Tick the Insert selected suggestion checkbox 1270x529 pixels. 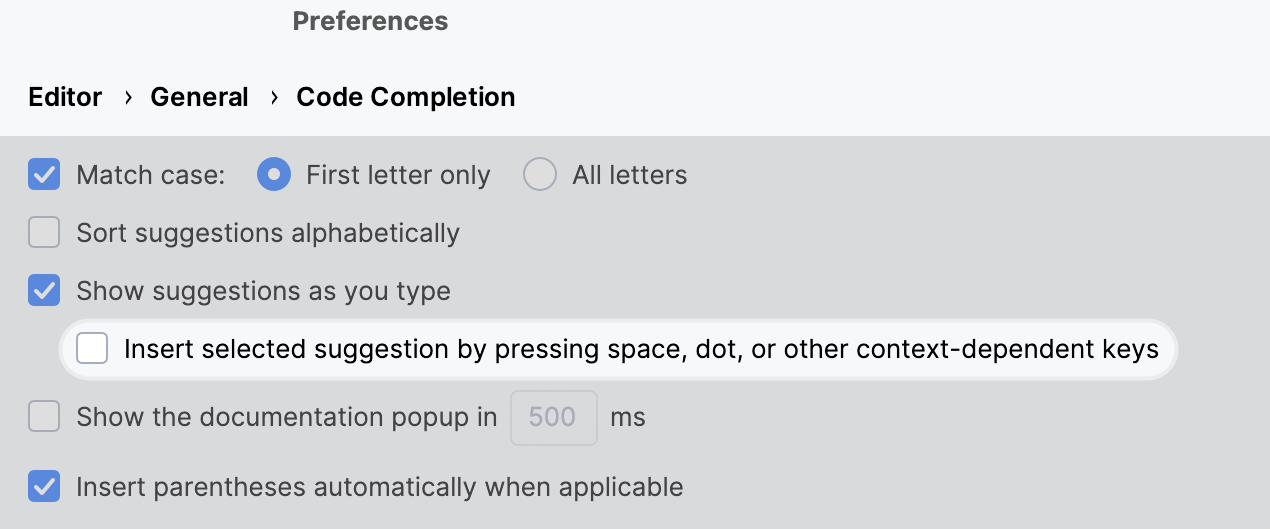pyautogui.click(x=92, y=349)
